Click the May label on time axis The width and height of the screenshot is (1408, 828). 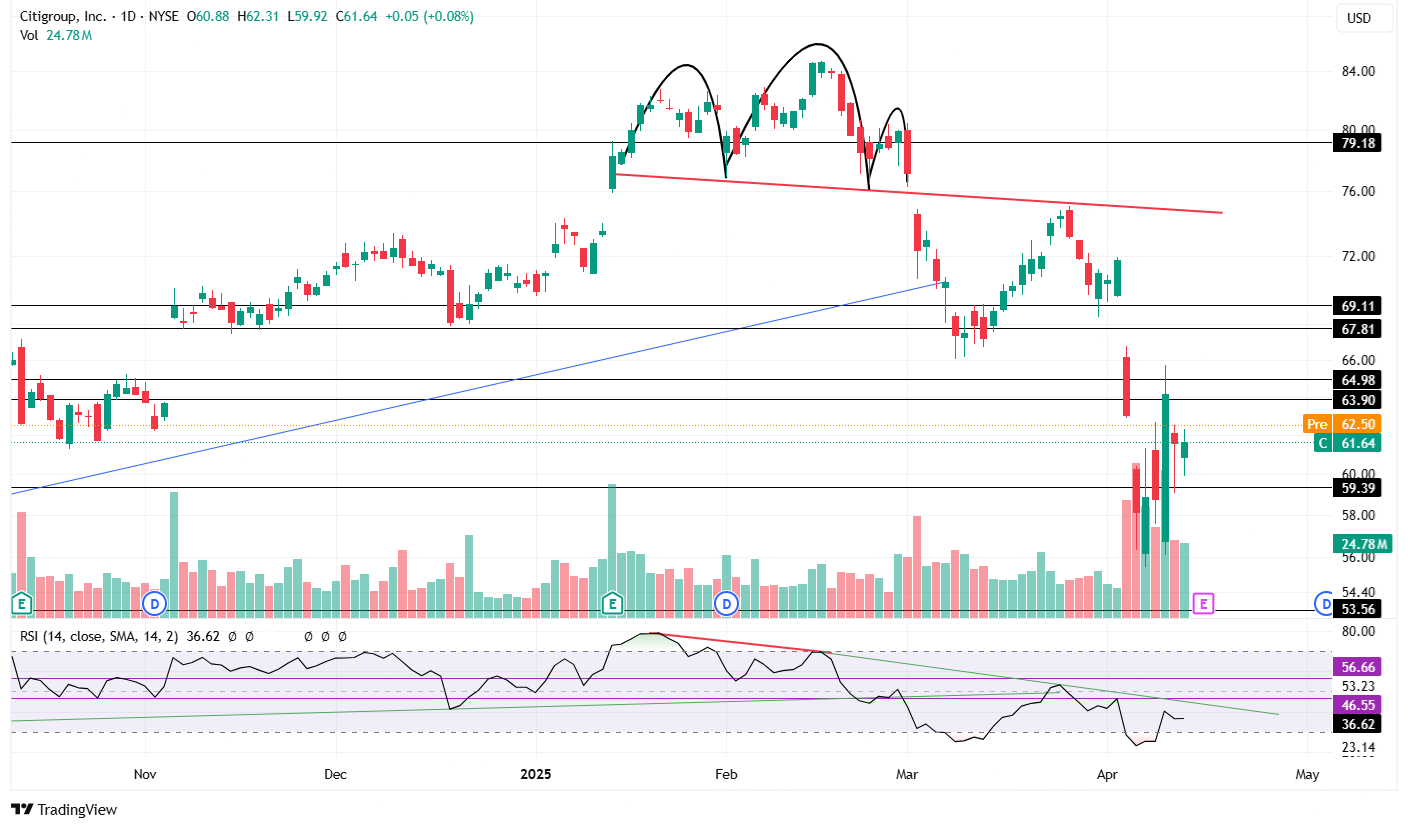coord(1307,774)
